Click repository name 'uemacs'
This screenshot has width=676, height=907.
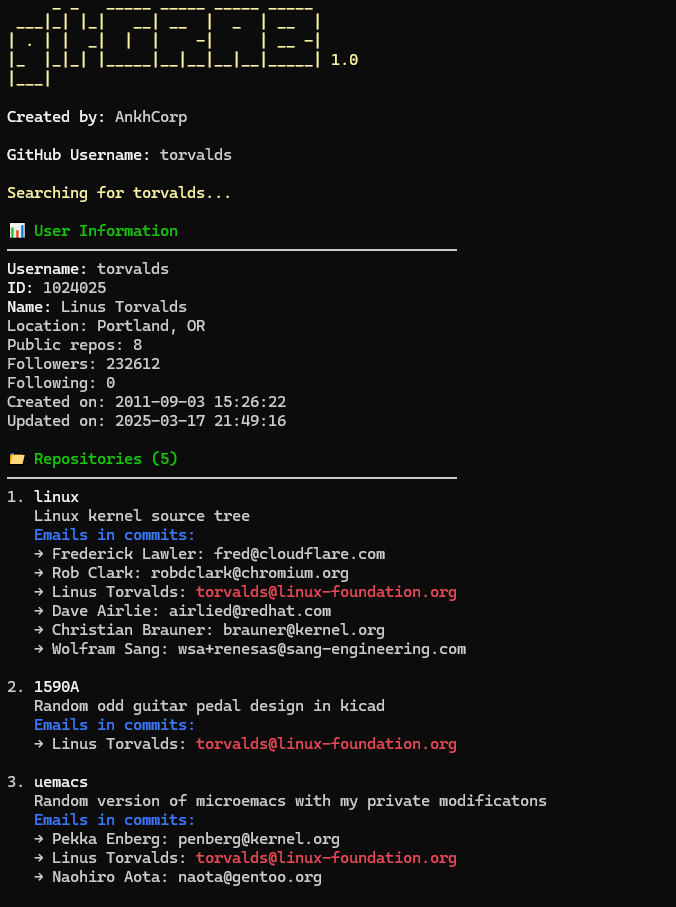(x=61, y=782)
